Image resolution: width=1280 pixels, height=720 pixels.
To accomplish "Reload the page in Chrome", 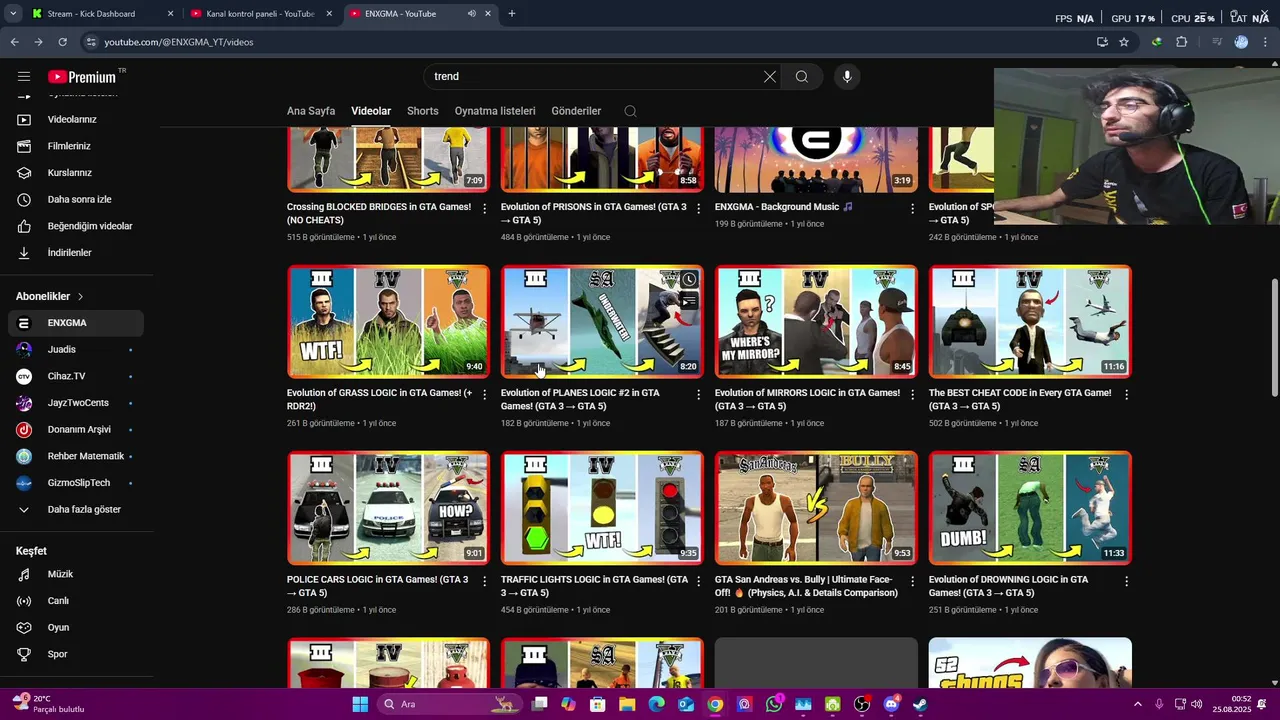I will [62, 42].
